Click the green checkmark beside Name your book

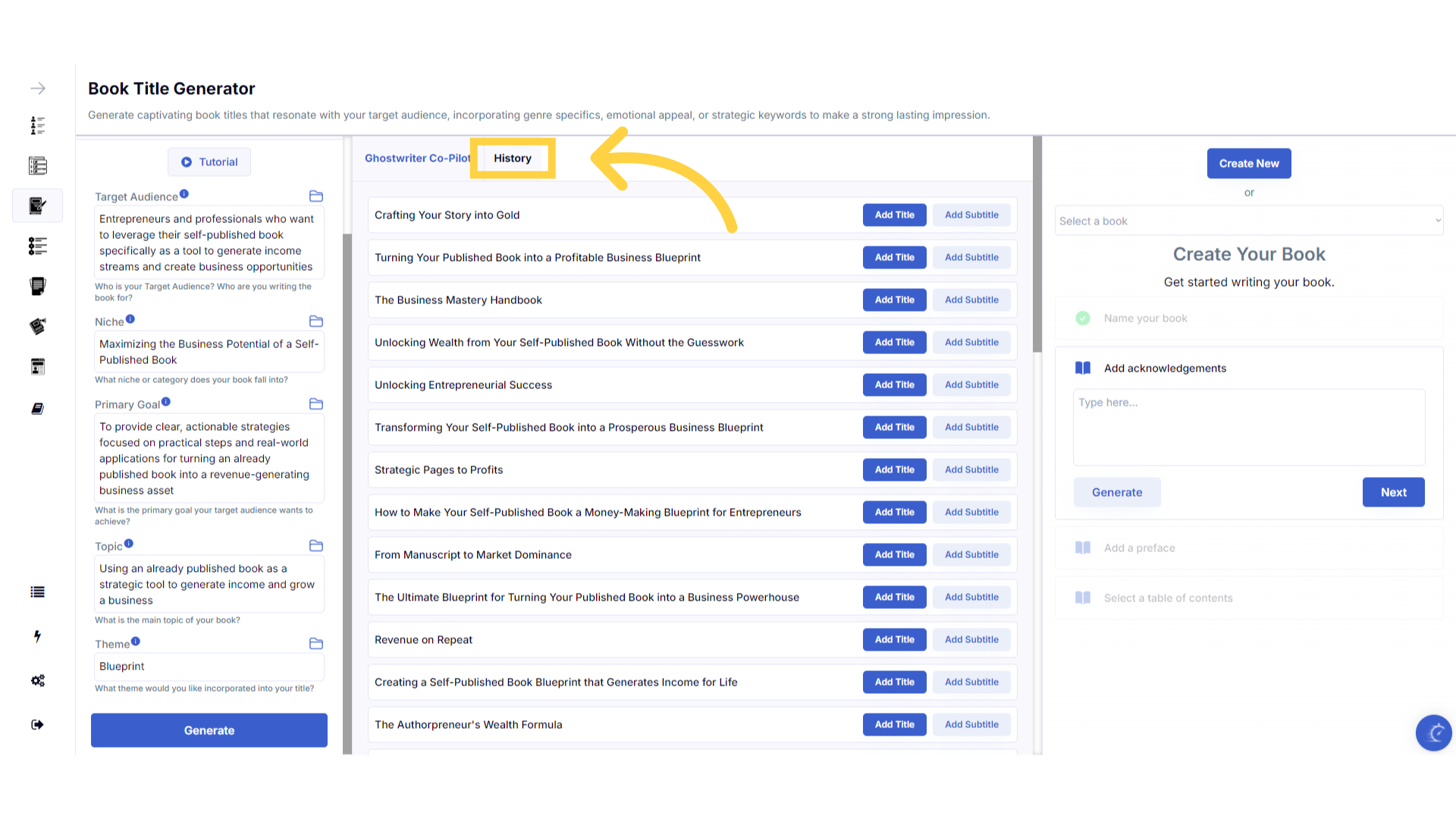click(1083, 318)
